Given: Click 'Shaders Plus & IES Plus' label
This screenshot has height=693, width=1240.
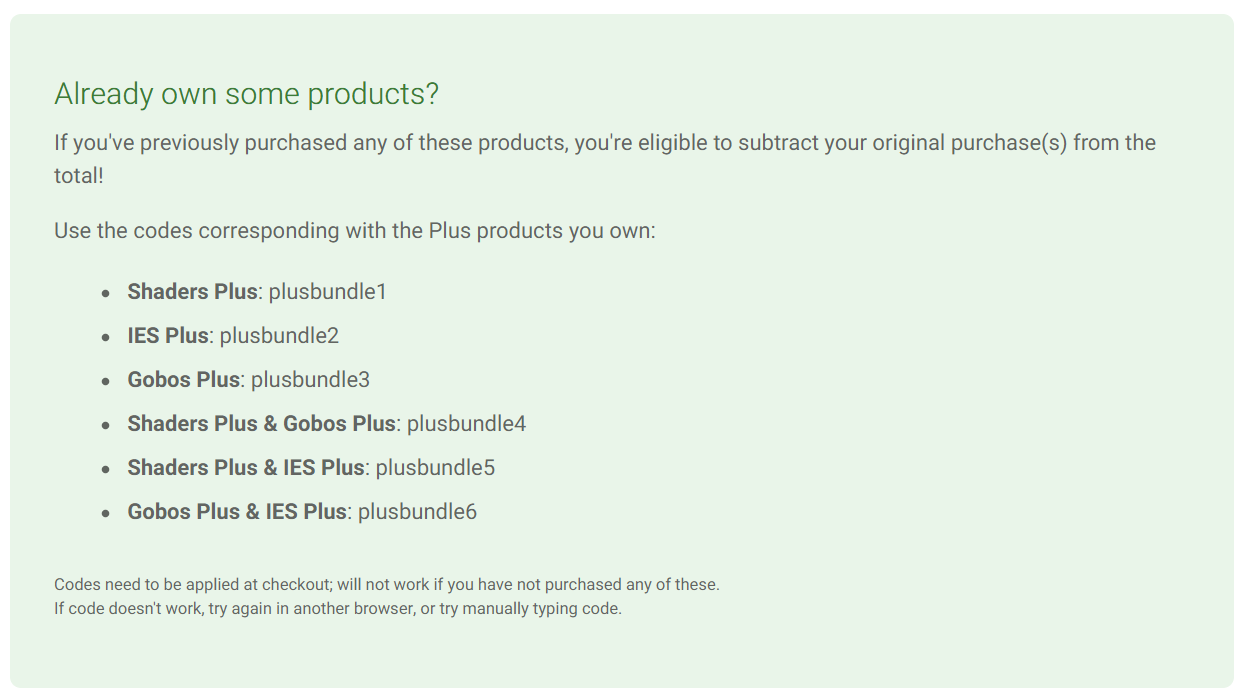Looking at the screenshot, I should pos(246,468).
